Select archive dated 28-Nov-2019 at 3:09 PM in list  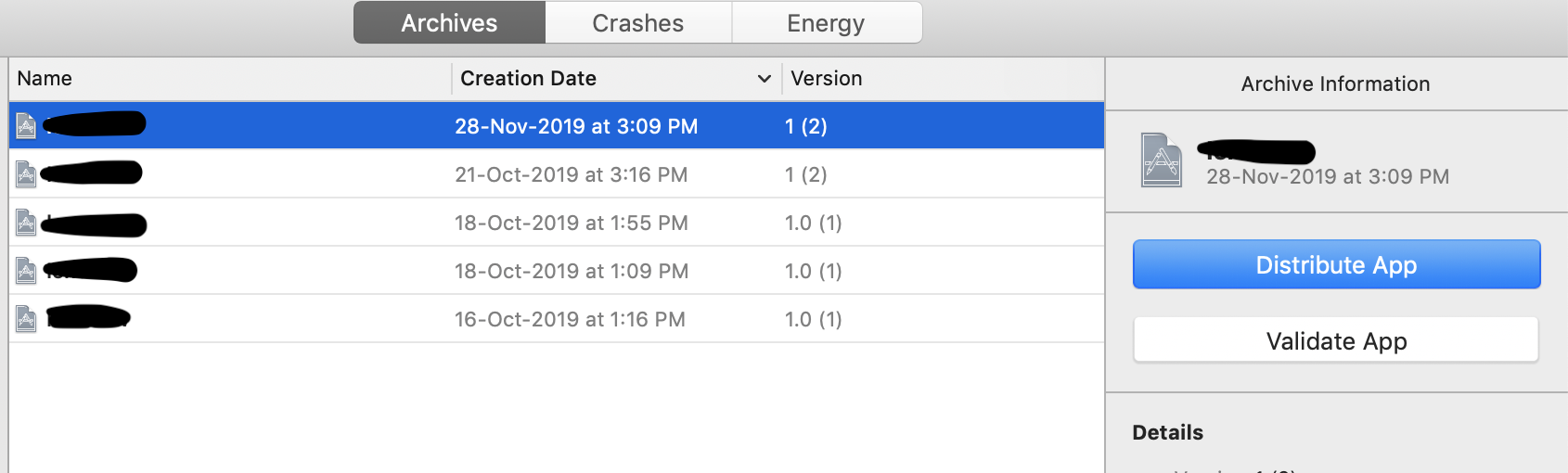point(576,126)
